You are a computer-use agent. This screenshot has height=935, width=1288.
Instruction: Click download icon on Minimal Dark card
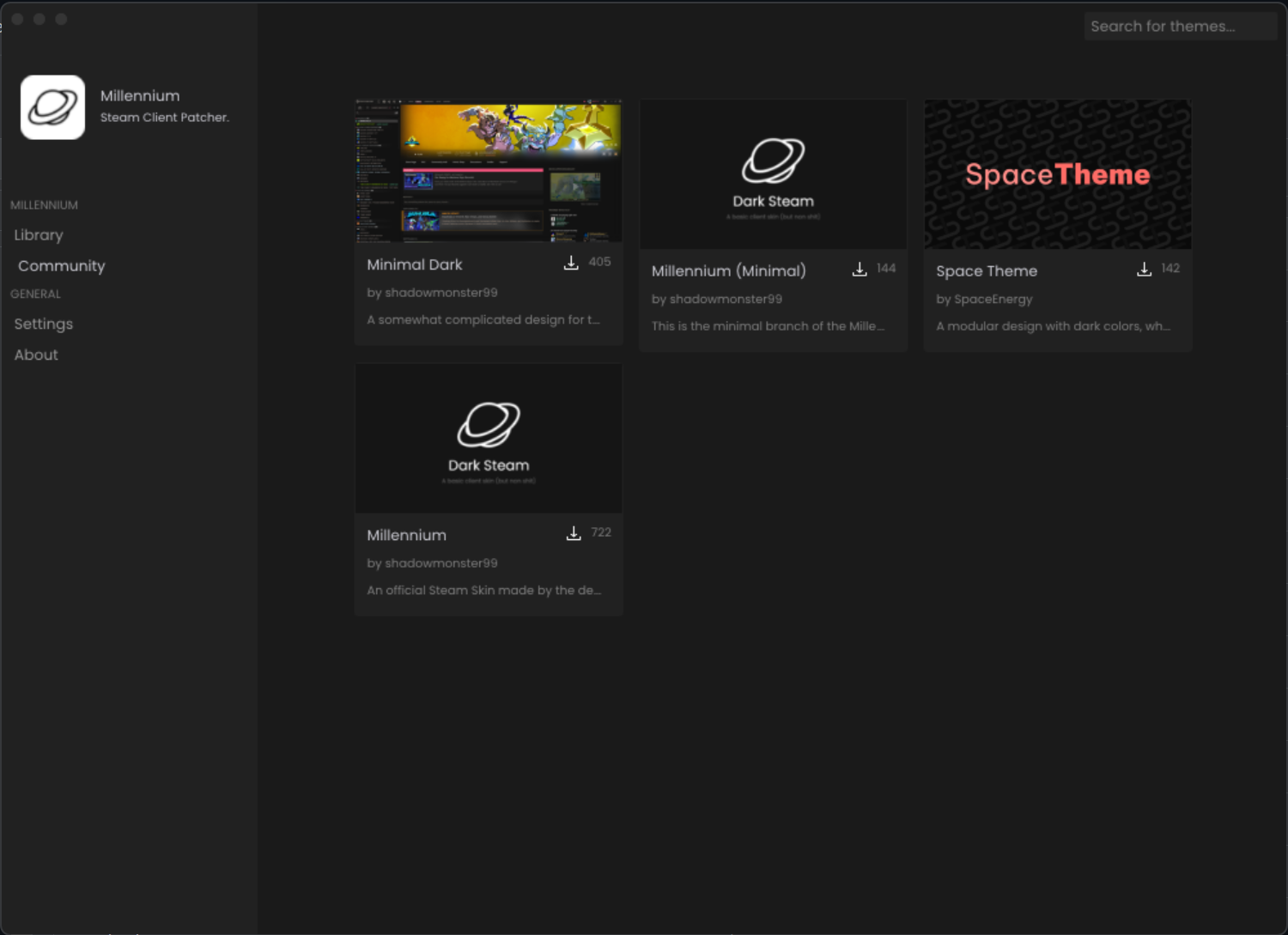point(571,263)
